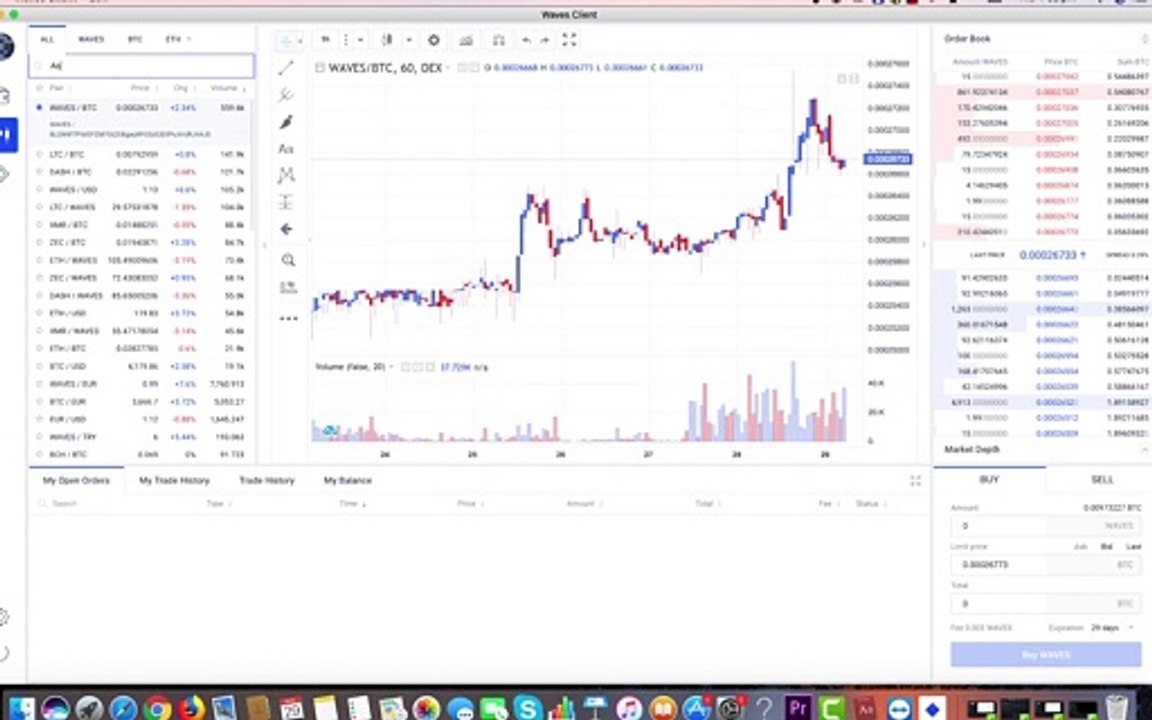Open the My Balance tab

click(x=348, y=480)
